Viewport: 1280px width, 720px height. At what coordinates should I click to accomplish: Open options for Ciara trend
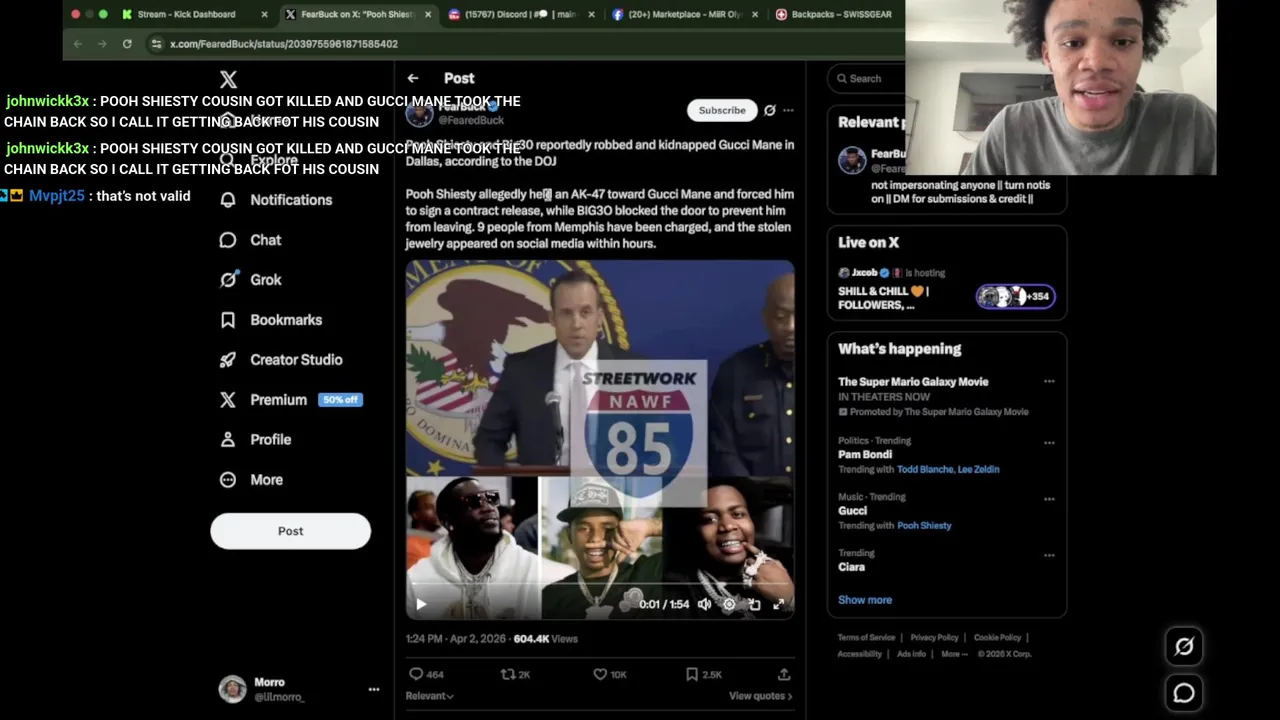pos(1049,554)
